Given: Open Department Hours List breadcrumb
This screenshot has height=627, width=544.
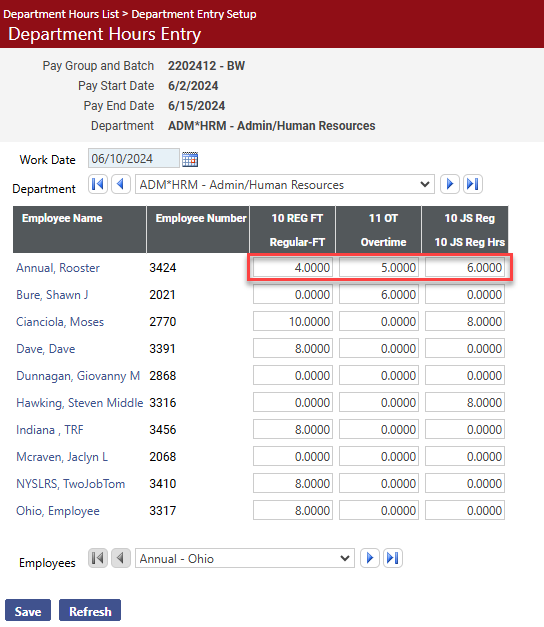Looking at the screenshot, I should click(x=61, y=14).
